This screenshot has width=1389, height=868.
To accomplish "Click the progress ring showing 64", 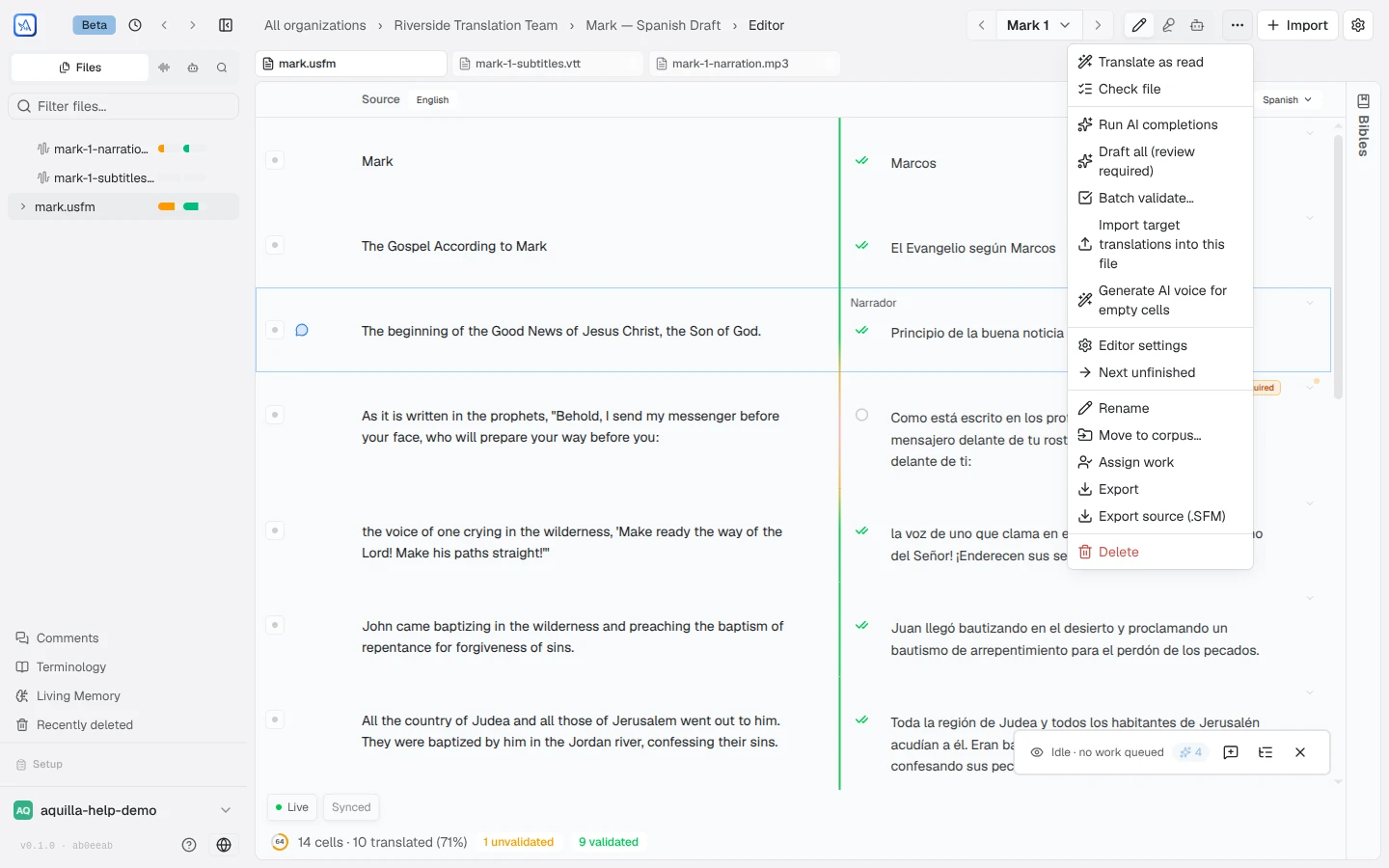I will tap(280, 842).
